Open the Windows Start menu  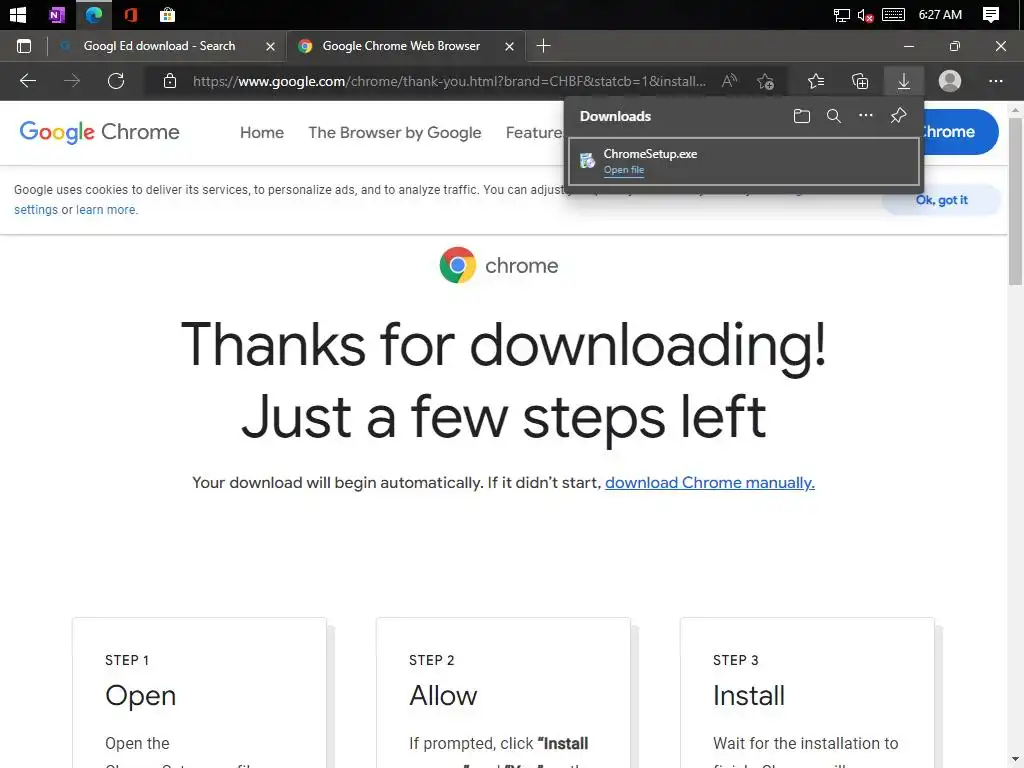(x=18, y=14)
